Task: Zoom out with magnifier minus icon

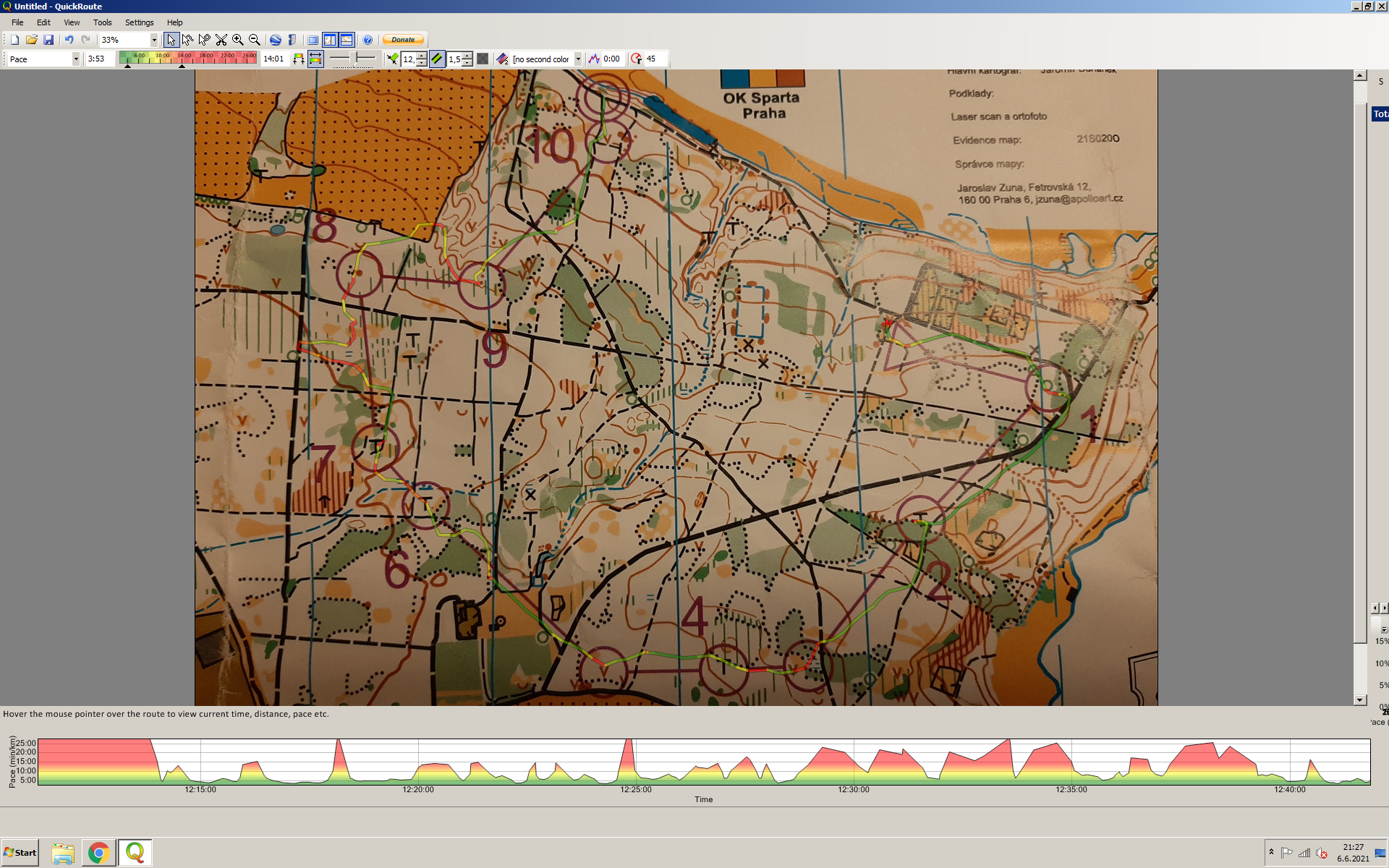Action: click(255, 40)
